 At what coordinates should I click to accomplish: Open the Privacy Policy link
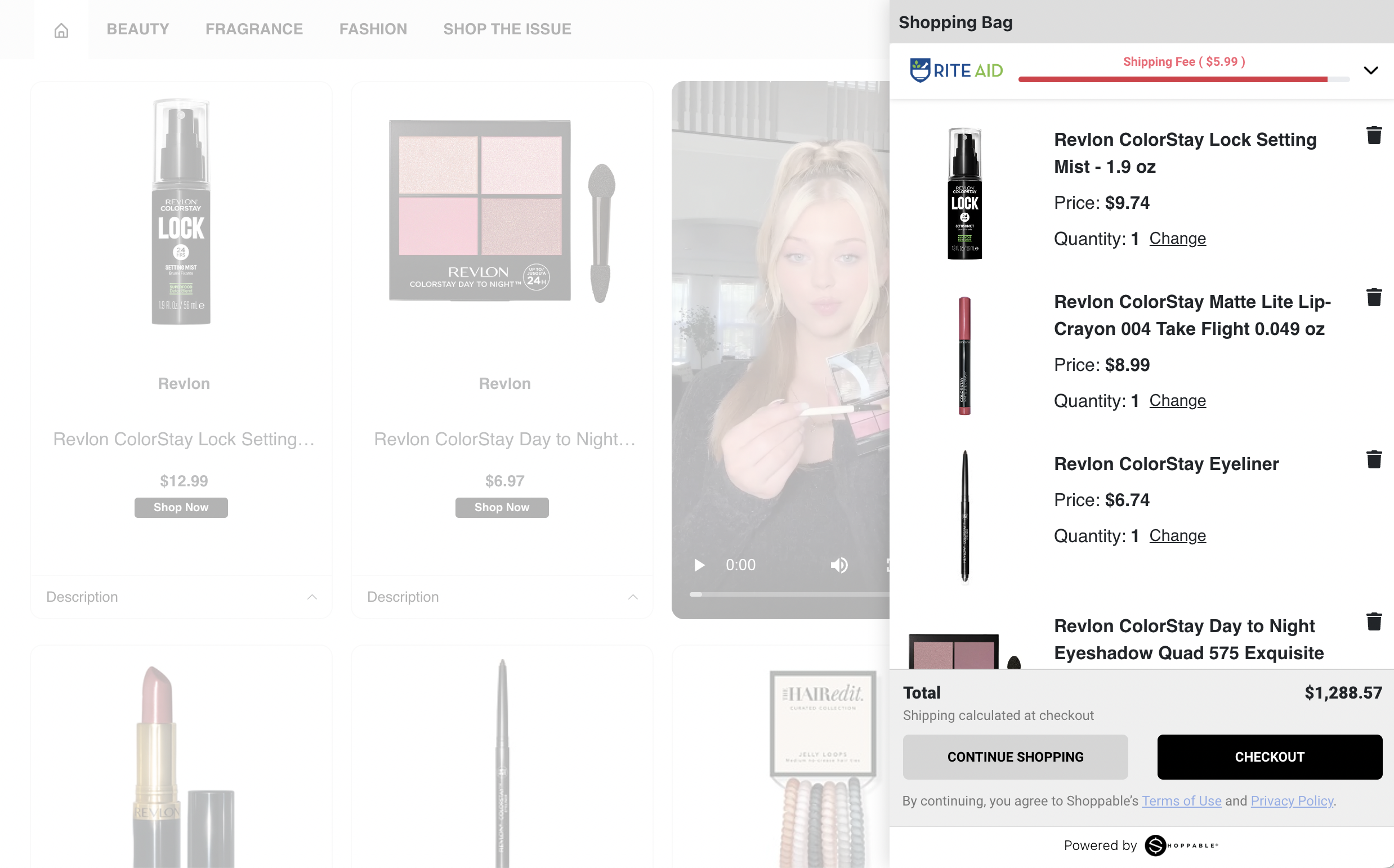click(1292, 801)
